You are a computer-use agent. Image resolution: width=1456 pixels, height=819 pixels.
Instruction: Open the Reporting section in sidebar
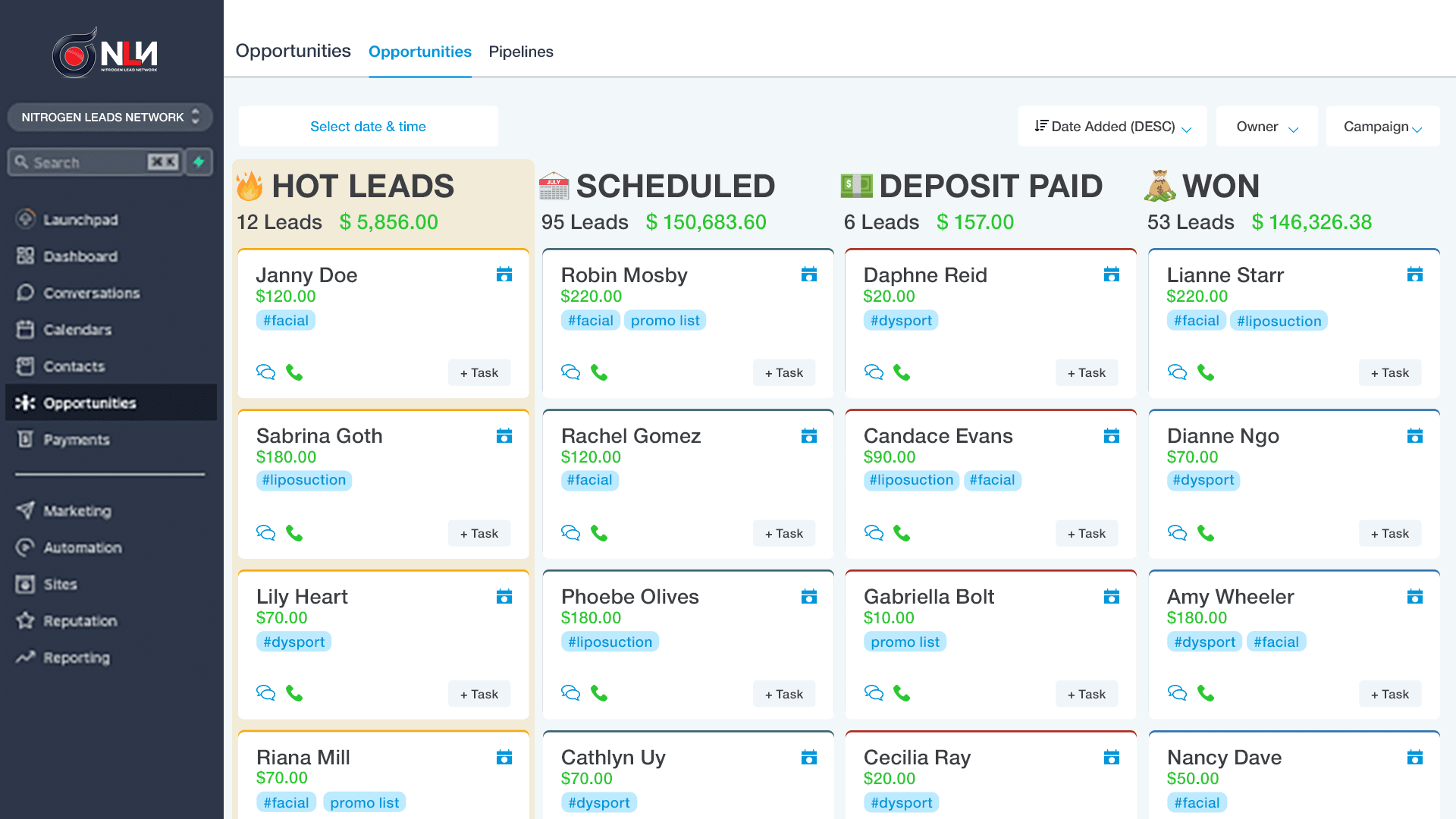tap(76, 657)
